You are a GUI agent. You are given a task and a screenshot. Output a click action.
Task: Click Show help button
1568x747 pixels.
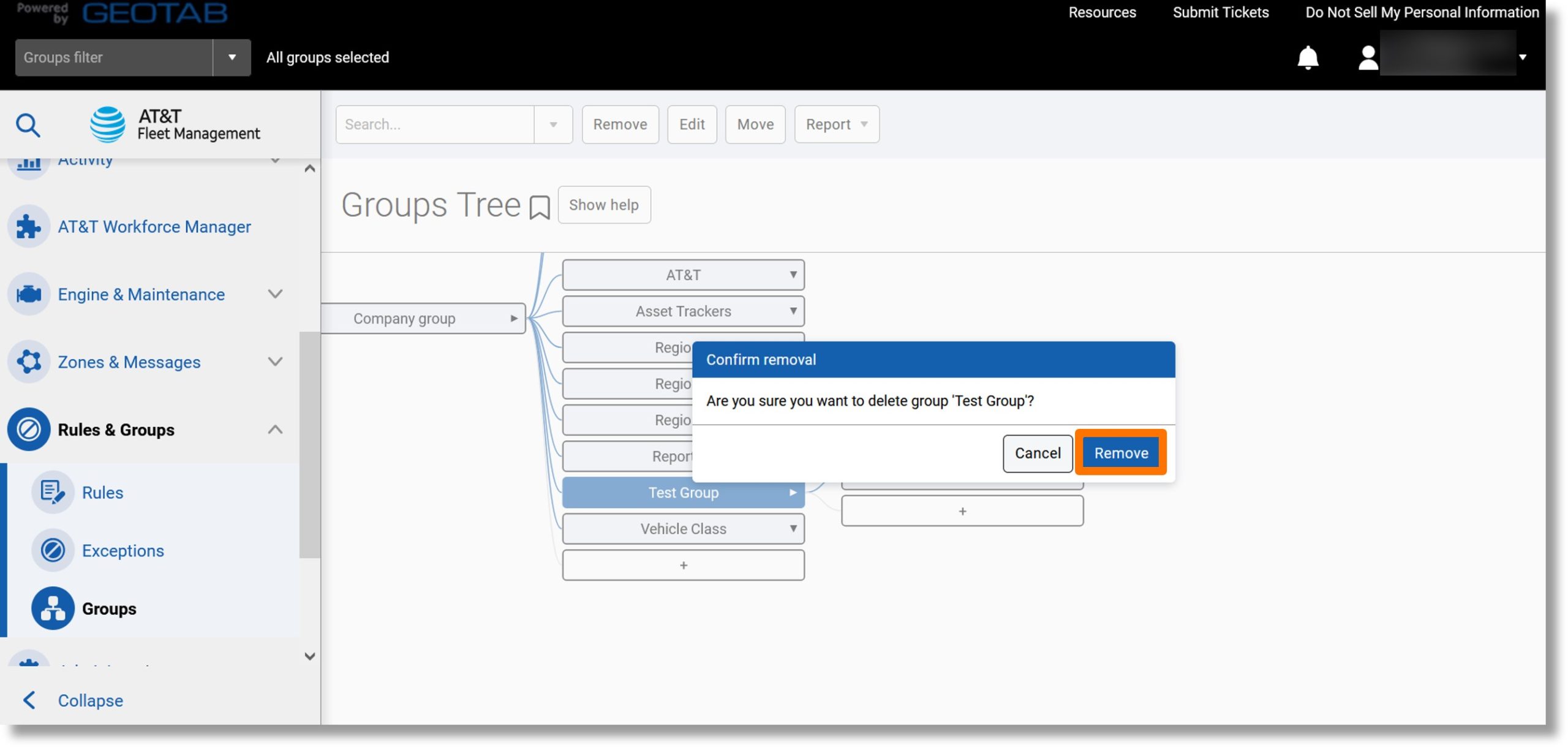(x=604, y=205)
